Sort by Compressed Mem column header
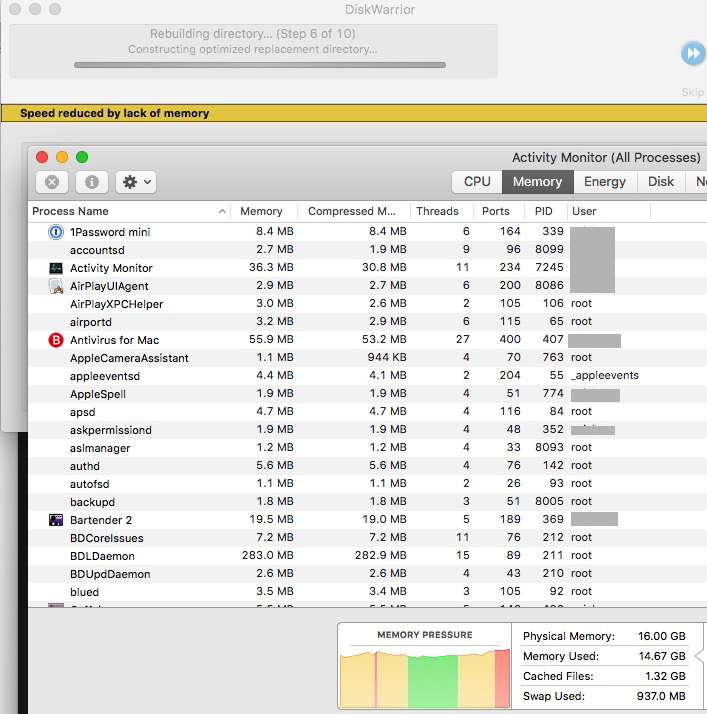Screen dimensions: 707x714 354,211
